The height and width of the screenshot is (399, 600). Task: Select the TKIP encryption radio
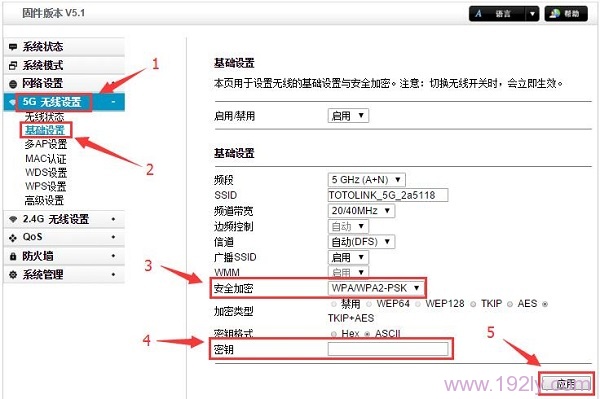pyautogui.click(x=473, y=304)
